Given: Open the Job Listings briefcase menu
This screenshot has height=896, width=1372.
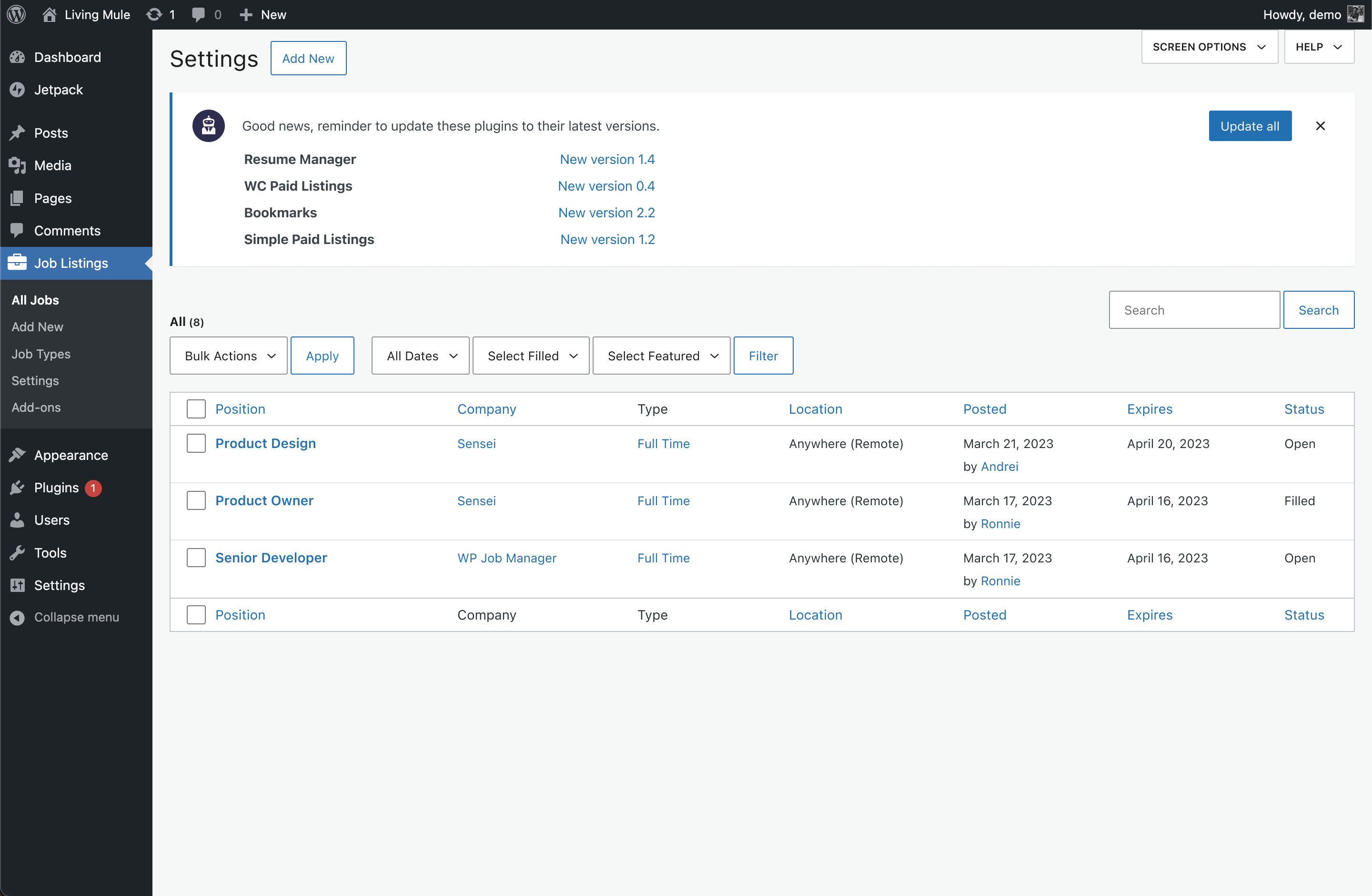Looking at the screenshot, I should coord(17,262).
